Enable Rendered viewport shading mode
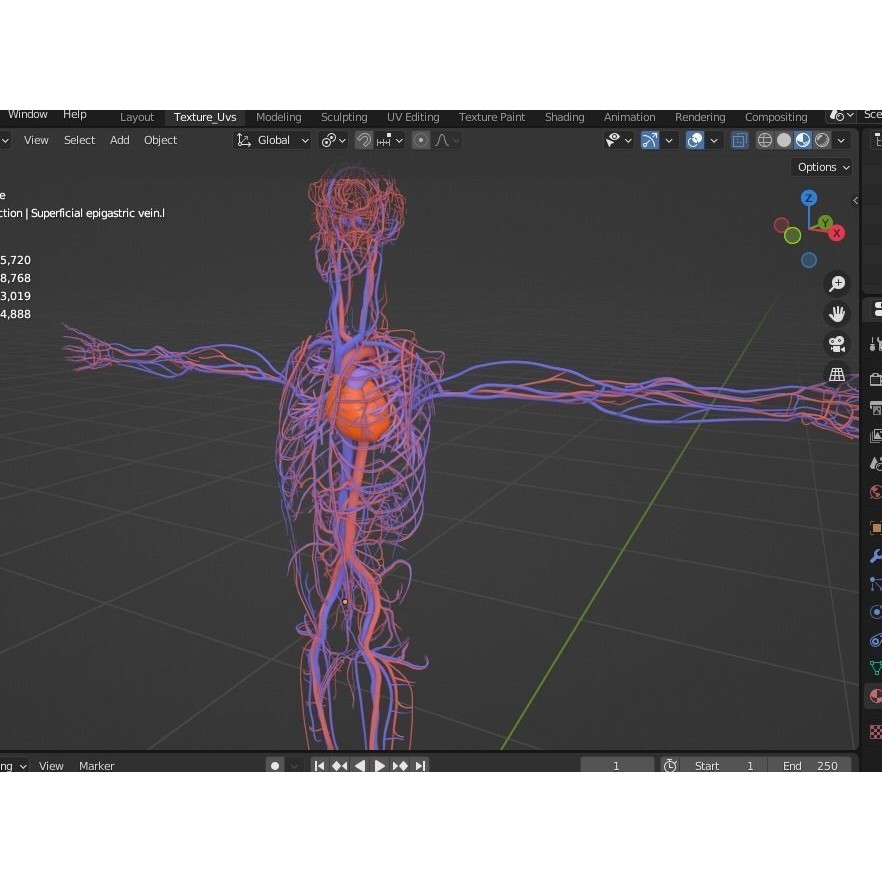Viewport: 882px width, 882px height. coord(822,140)
